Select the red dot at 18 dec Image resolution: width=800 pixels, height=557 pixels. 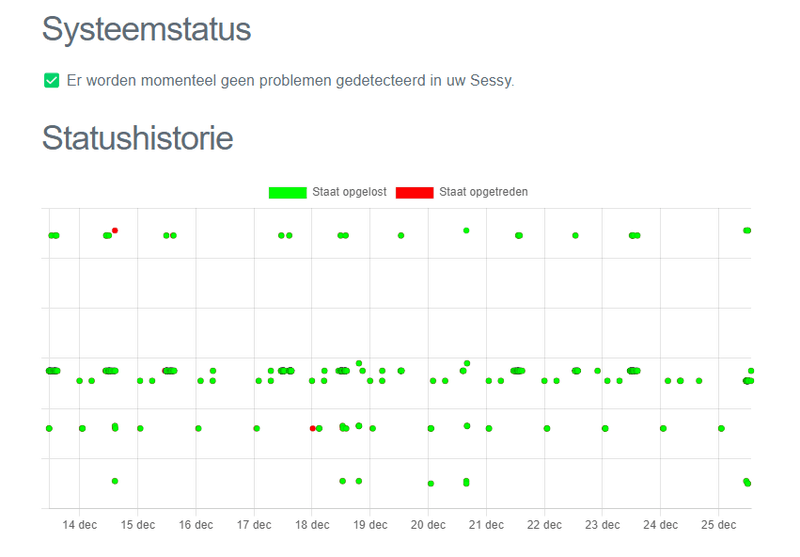click(313, 428)
